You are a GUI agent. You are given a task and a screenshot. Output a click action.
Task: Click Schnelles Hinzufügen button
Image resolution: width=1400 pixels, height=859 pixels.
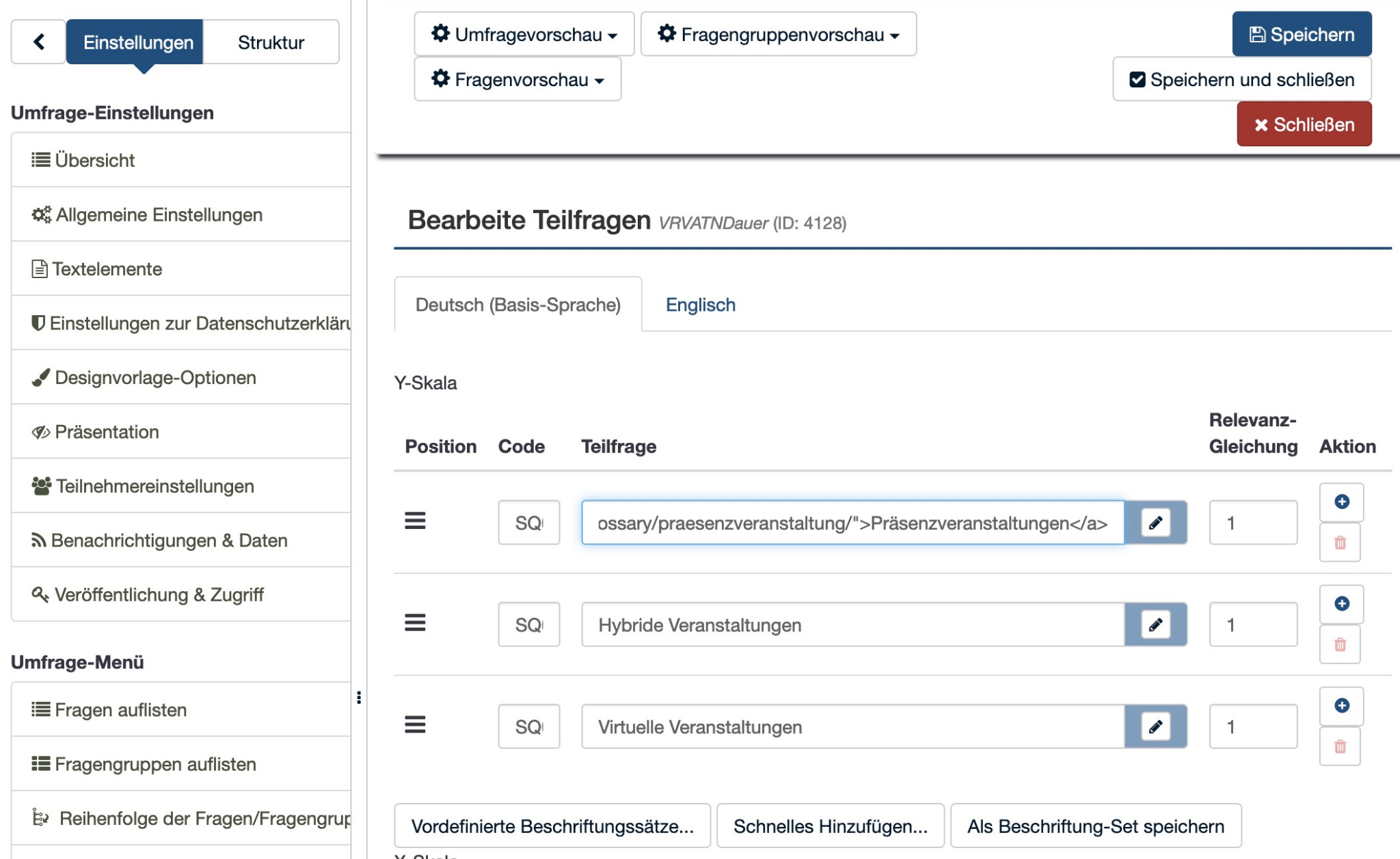tap(830, 826)
